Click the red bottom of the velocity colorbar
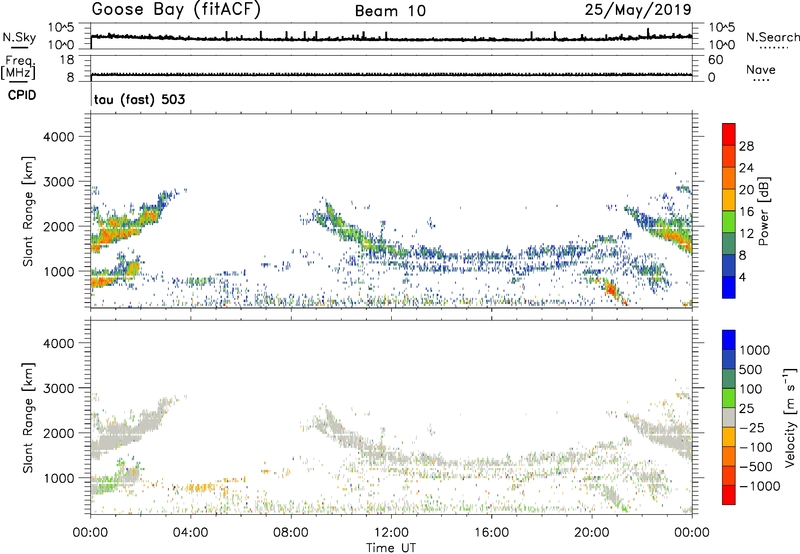Viewport: 800px width, 554px height. tap(729, 495)
